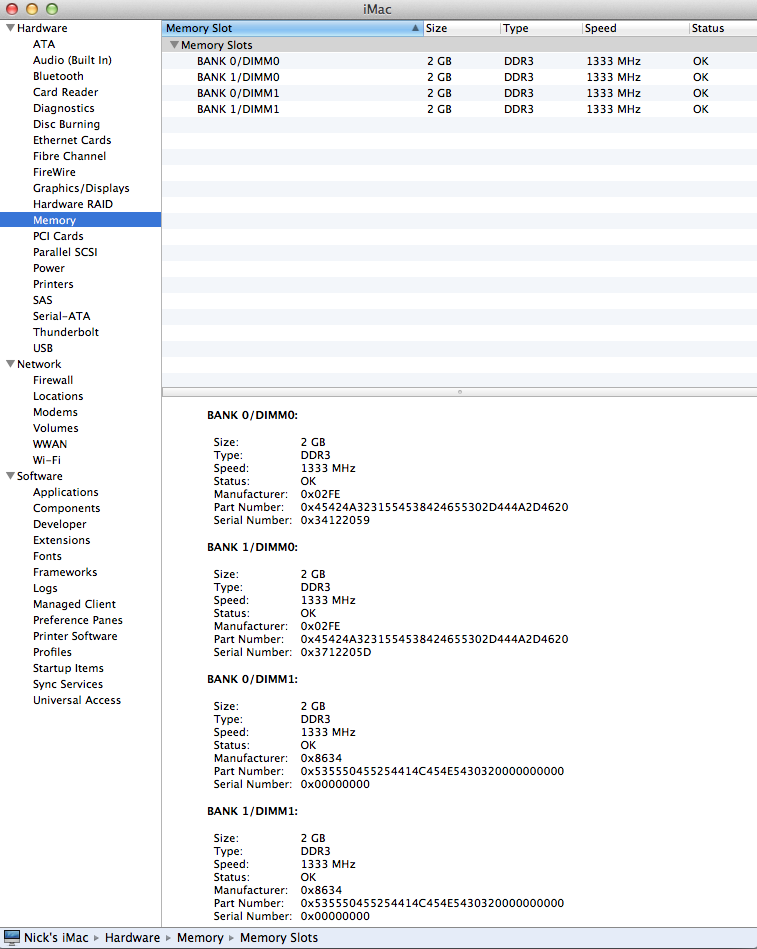This screenshot has width=757, height=949.
Task: Select Components entry
Action: pyautogui.click(x=67, y=508)
